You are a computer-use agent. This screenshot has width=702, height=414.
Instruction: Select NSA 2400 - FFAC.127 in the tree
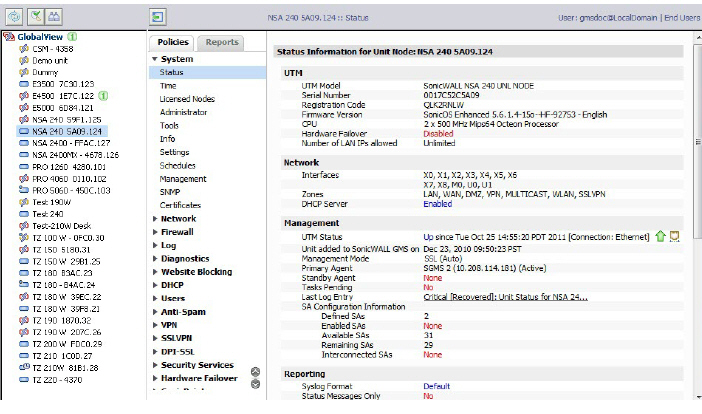[71, 143]
